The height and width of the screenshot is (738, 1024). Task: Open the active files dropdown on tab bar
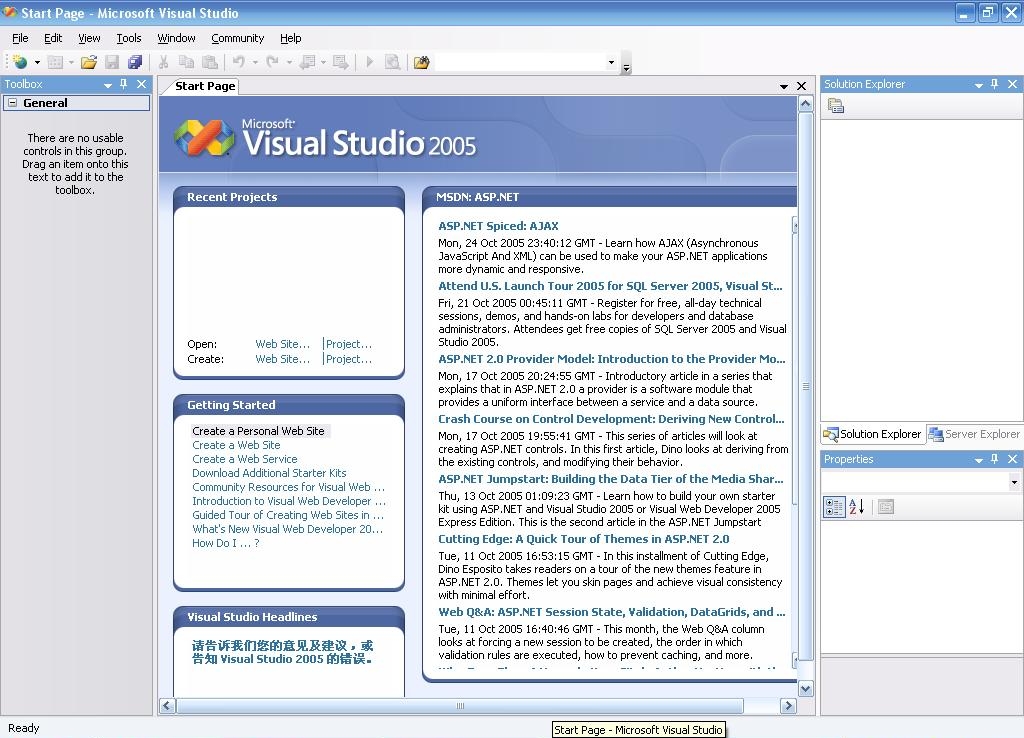784,86
